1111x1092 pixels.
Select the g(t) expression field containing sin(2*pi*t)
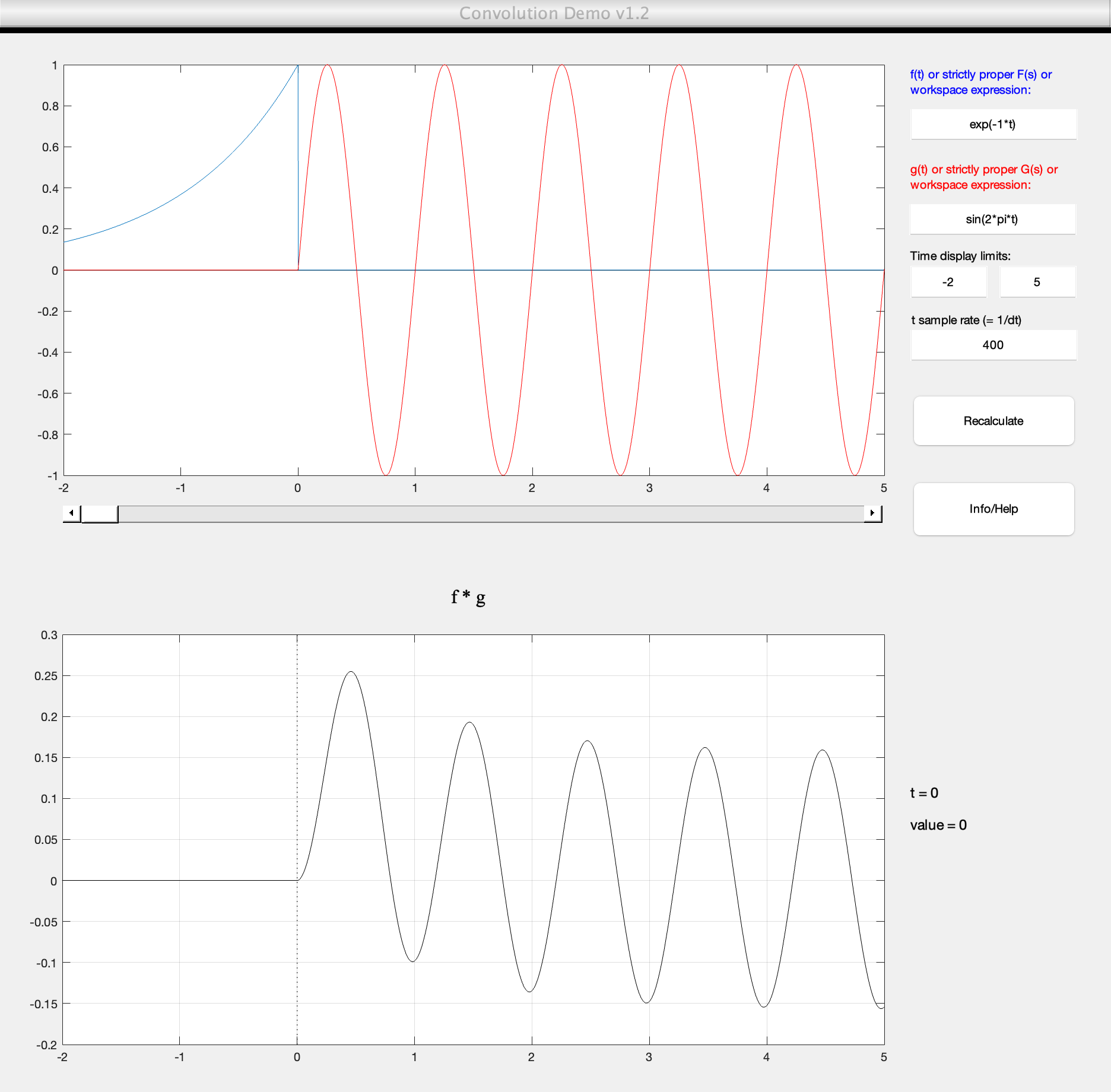pyautogui.click(x=992, y=219)
